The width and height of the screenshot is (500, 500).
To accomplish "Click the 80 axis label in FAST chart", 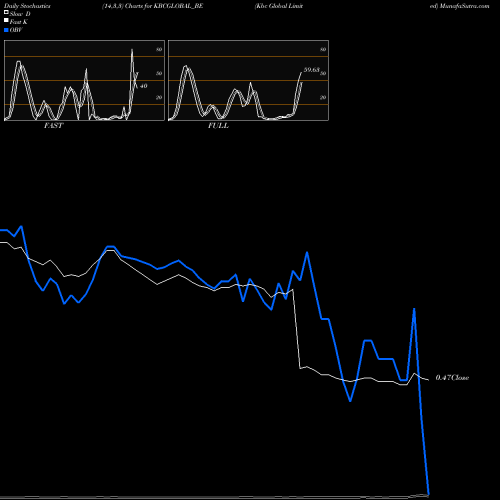I will tap(159, 49).
